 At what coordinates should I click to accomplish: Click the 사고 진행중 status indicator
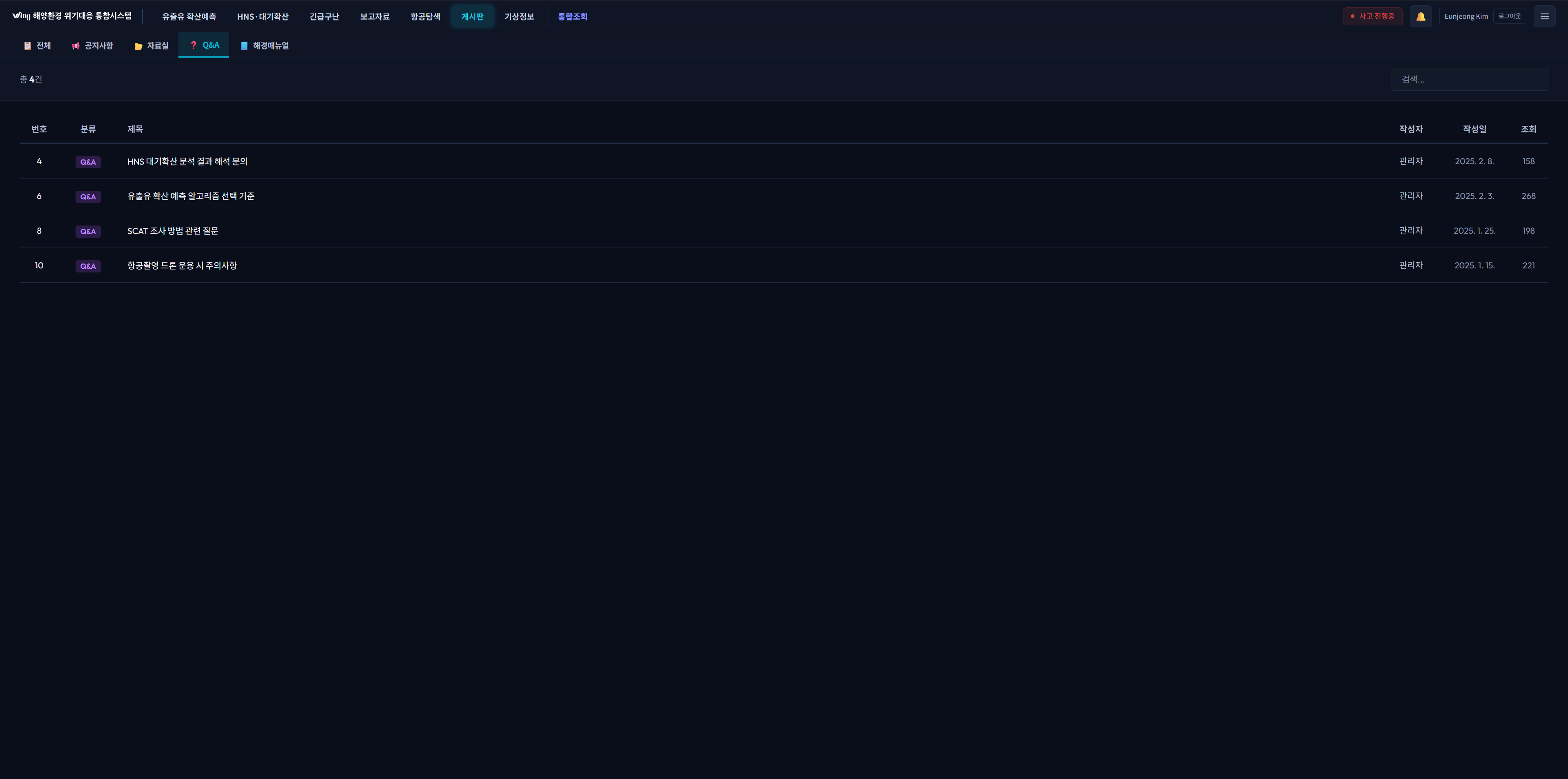[x=1372, y=16]
